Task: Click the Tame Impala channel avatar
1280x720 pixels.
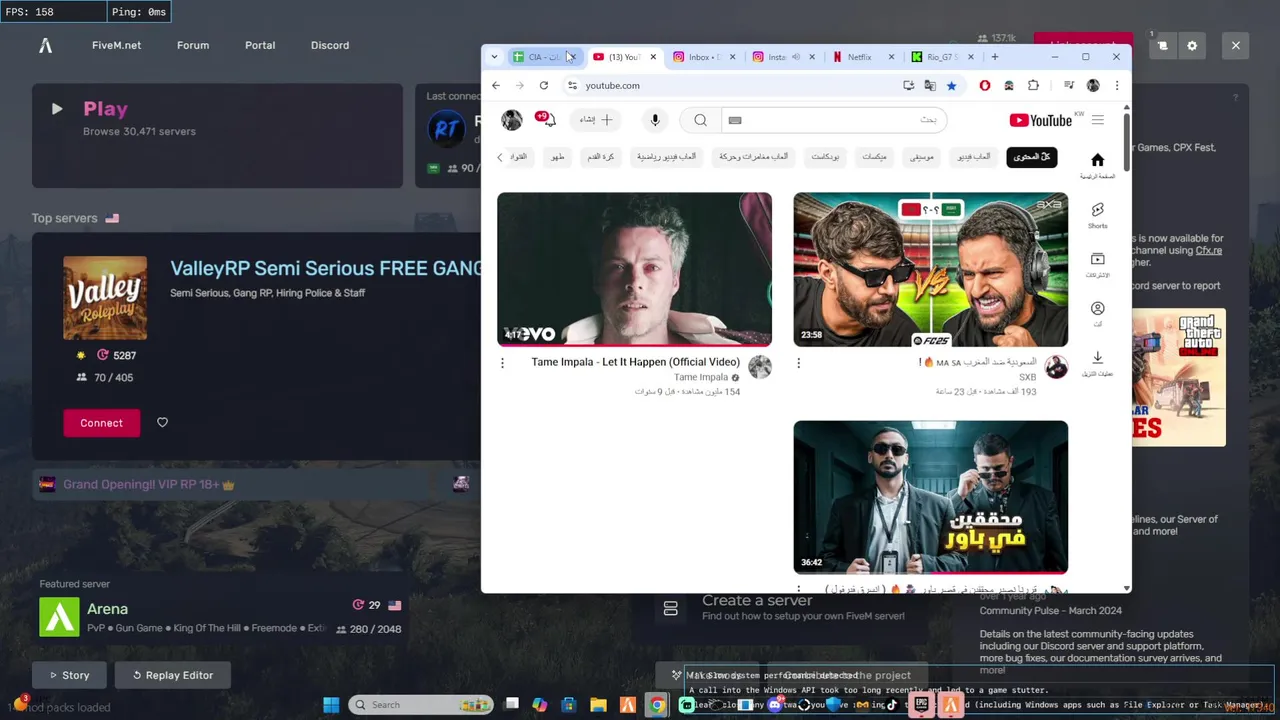Action: pos(760,367)
